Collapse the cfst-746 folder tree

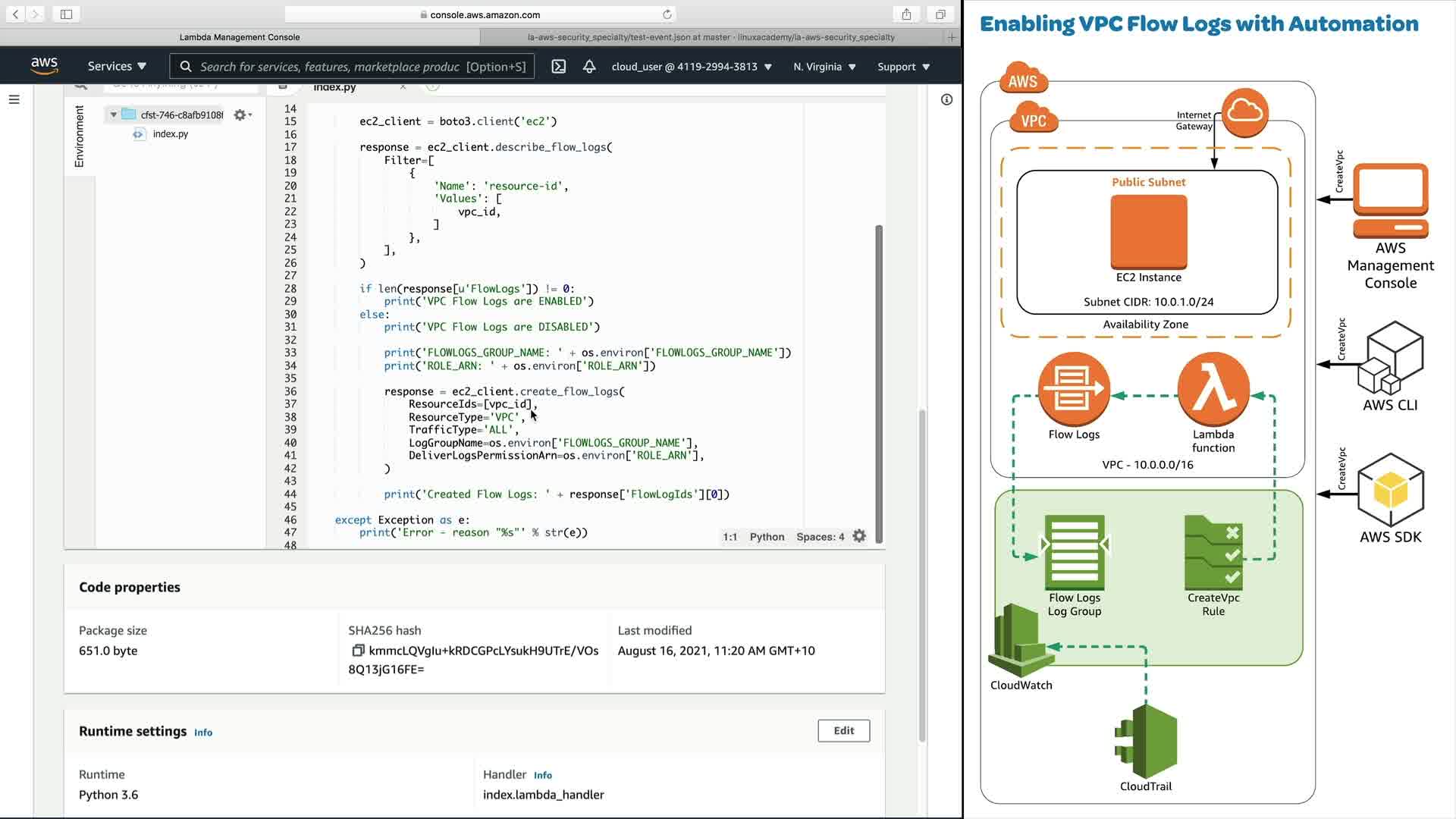point(114,115)
